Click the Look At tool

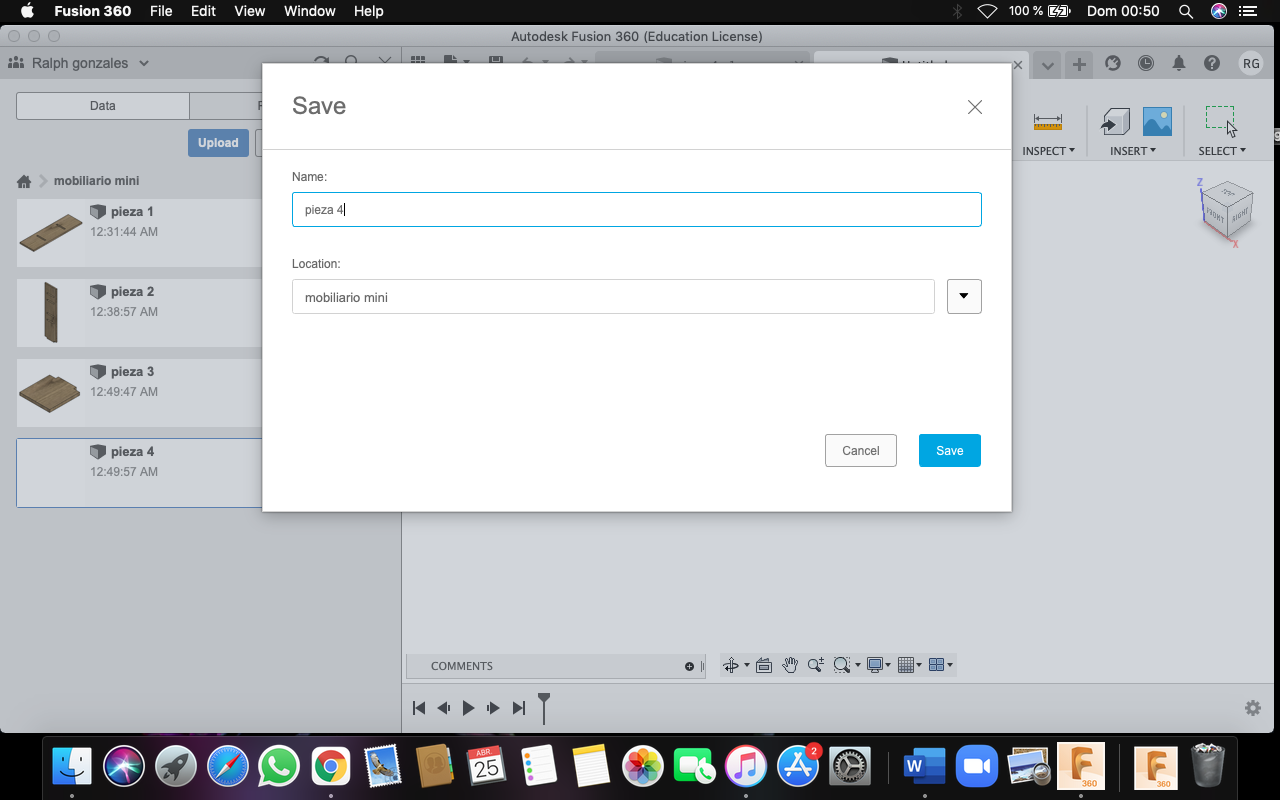[764, 665]
